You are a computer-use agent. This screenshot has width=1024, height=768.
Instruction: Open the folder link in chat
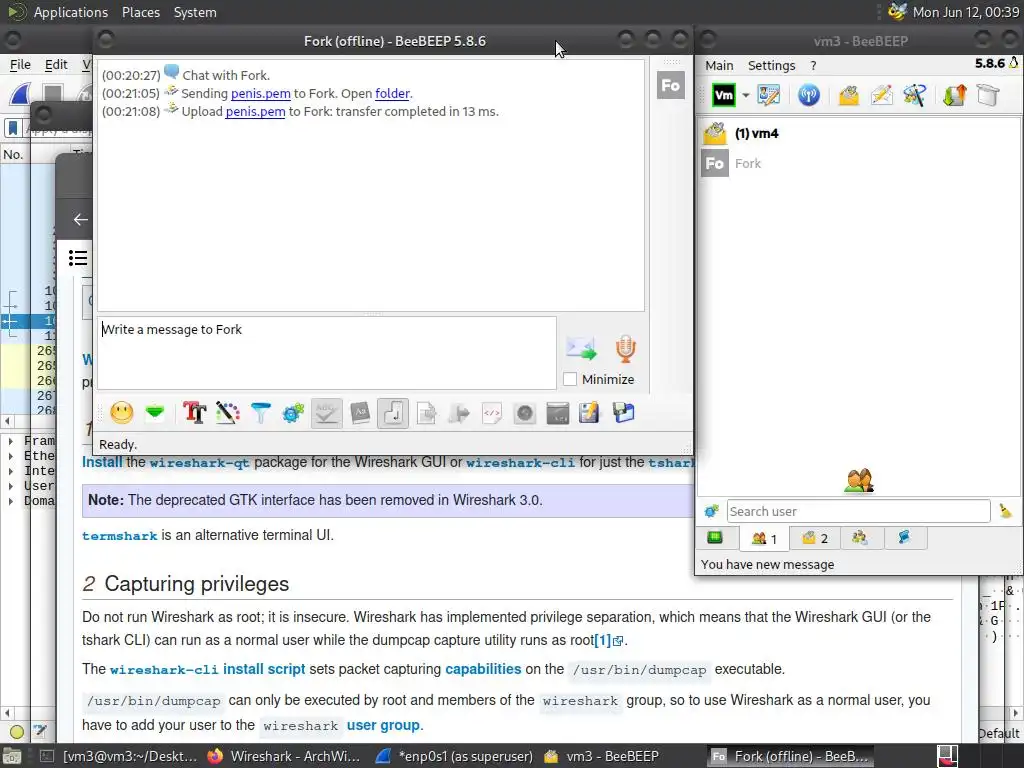point(392,93)
